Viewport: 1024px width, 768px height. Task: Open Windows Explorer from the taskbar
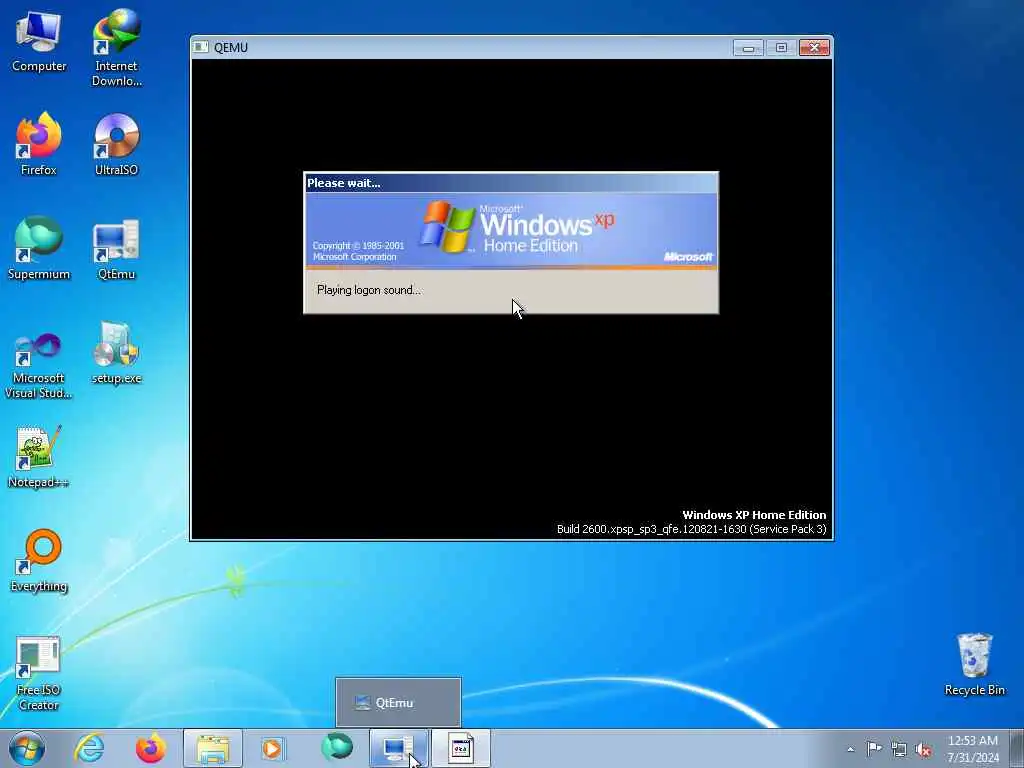pos(213,748)
